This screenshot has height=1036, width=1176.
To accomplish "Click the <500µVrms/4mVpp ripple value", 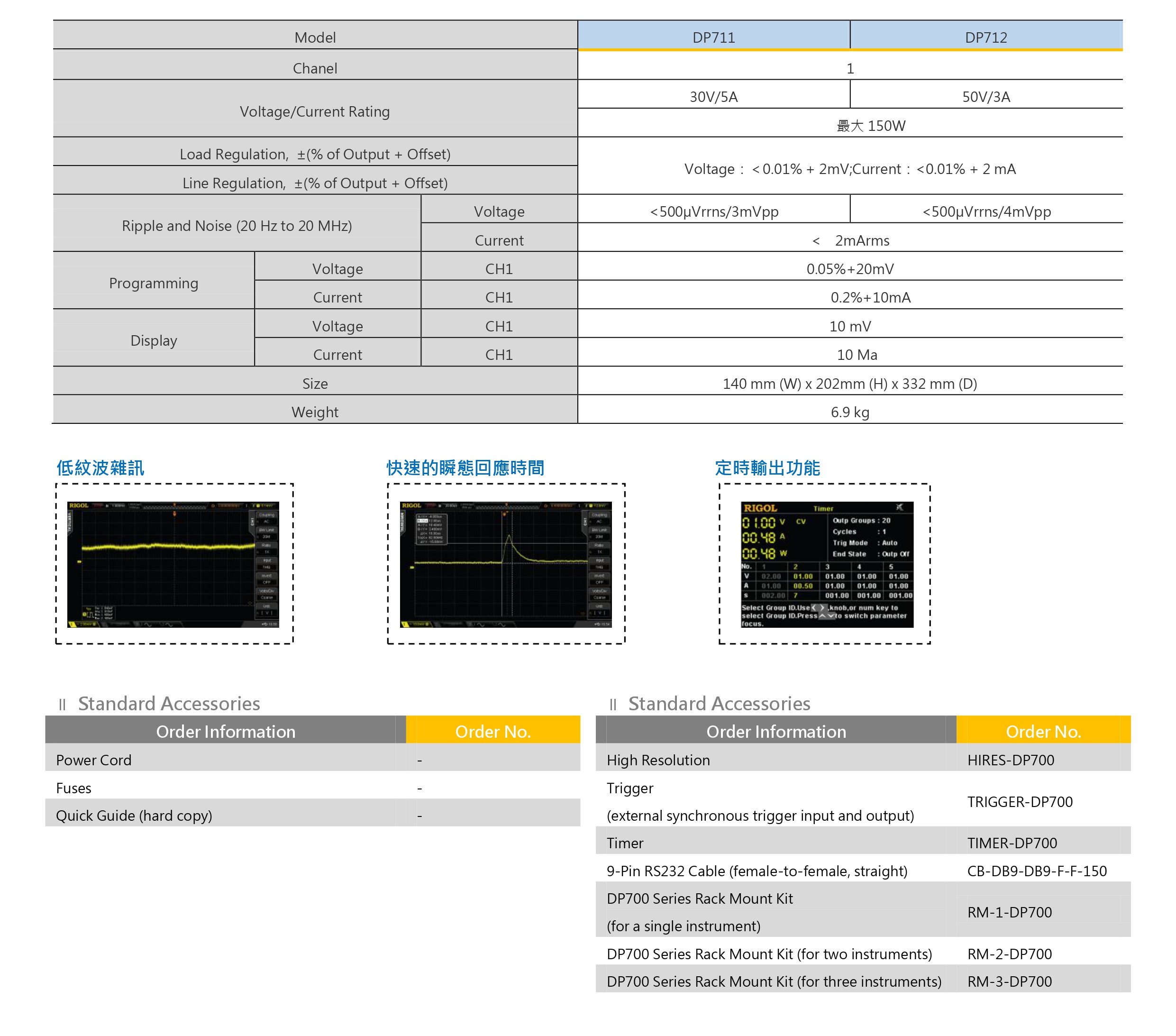I will coord(987,211).
